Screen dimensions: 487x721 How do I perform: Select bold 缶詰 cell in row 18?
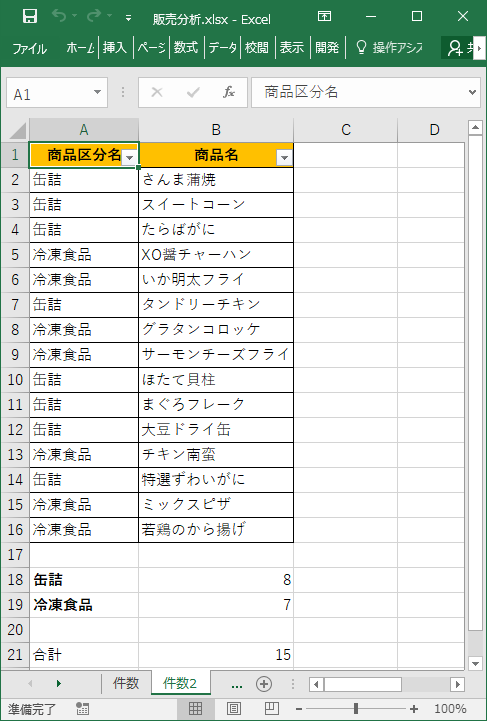(x=84, y=580)
